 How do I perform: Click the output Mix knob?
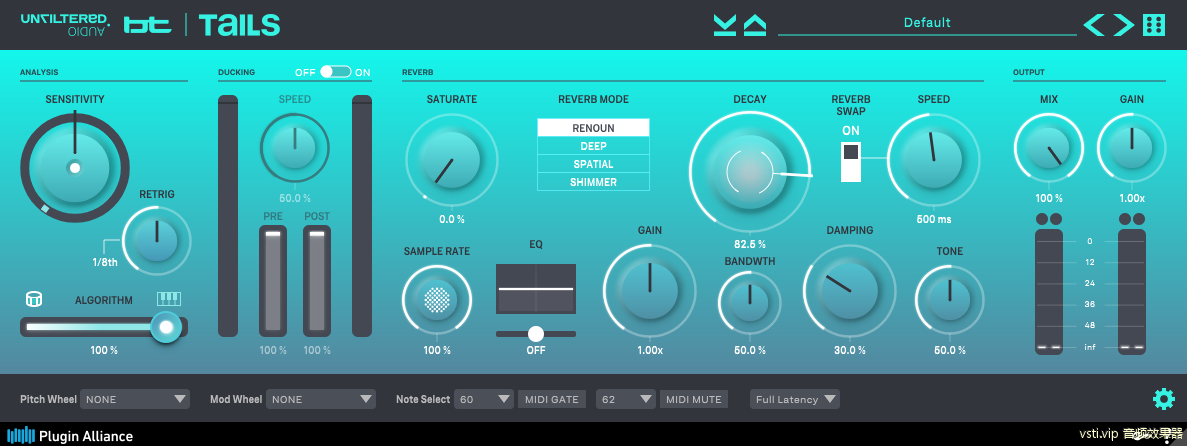pyautogui.click(x=1048, y=148)
